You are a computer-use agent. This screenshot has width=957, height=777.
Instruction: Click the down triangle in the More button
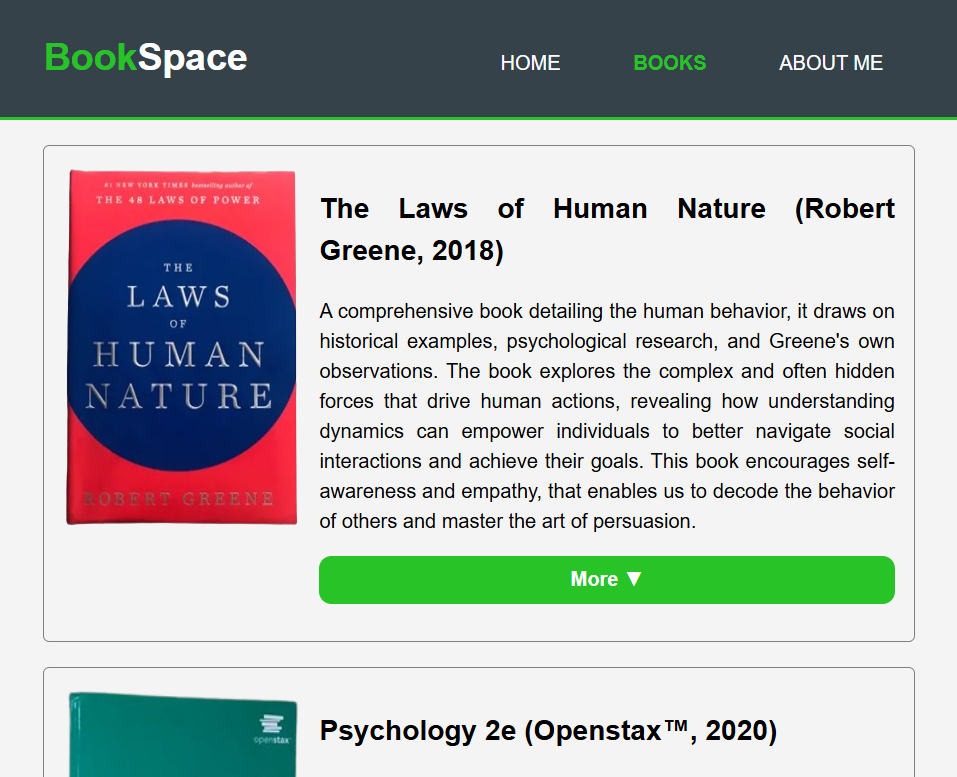tap(633, 580)
